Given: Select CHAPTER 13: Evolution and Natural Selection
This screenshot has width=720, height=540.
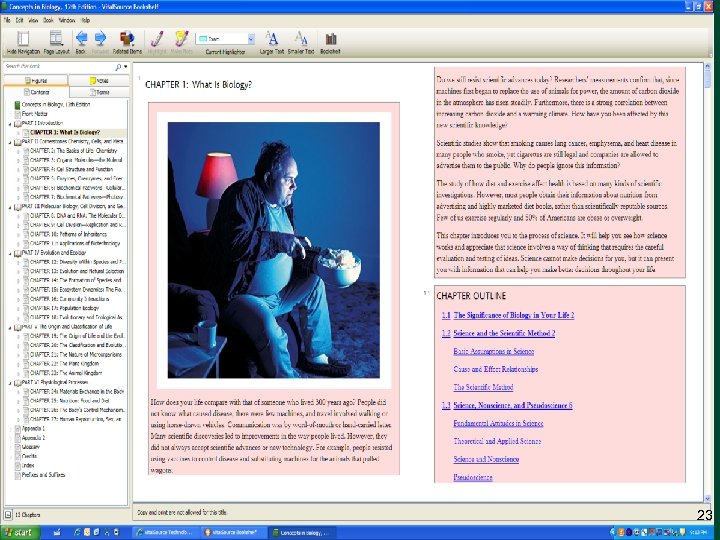Looking at the screenshot, I should [x=77, y=271].
